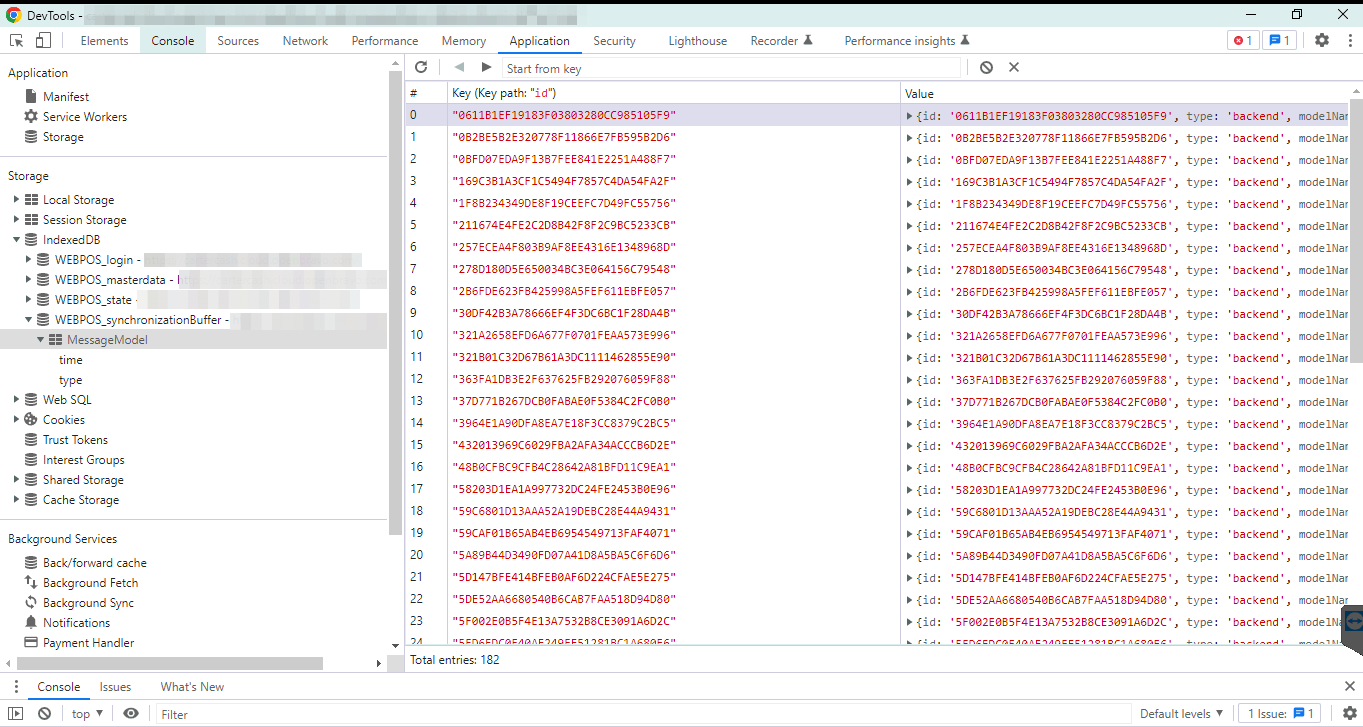Create live expression with eye icon
Viewport: 1363px width, 727px height.
(131, 714)
